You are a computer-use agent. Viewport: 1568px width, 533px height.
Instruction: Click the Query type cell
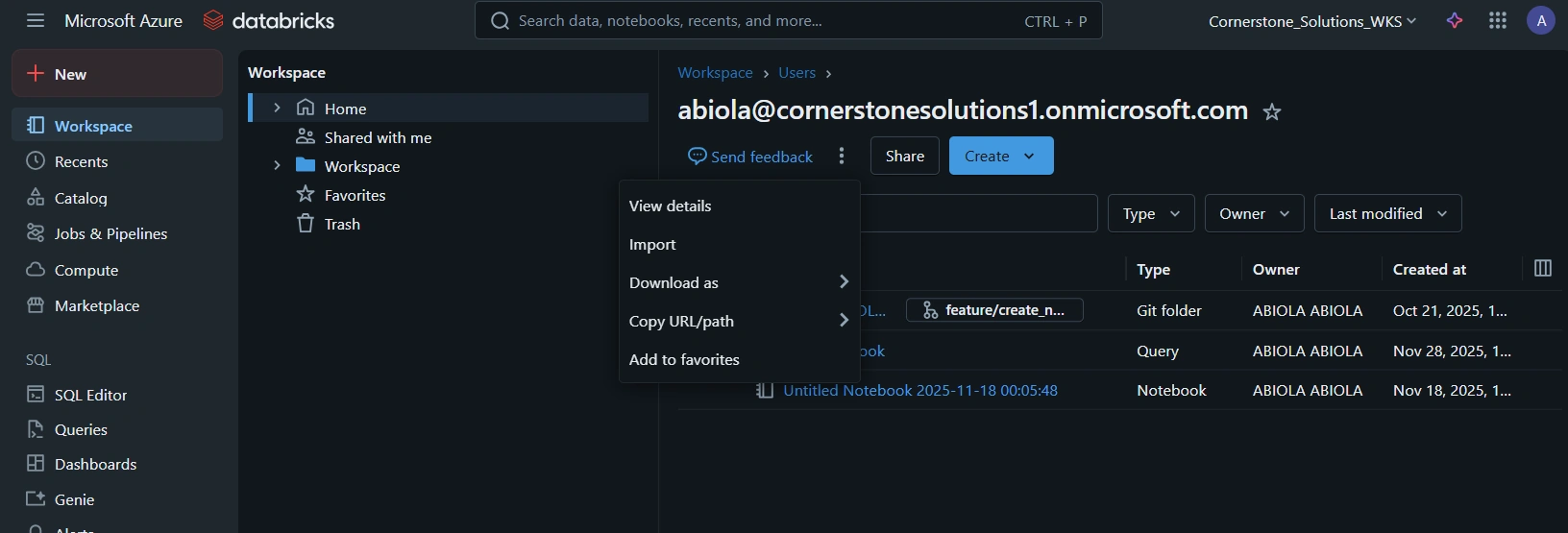coord(1158,351)
